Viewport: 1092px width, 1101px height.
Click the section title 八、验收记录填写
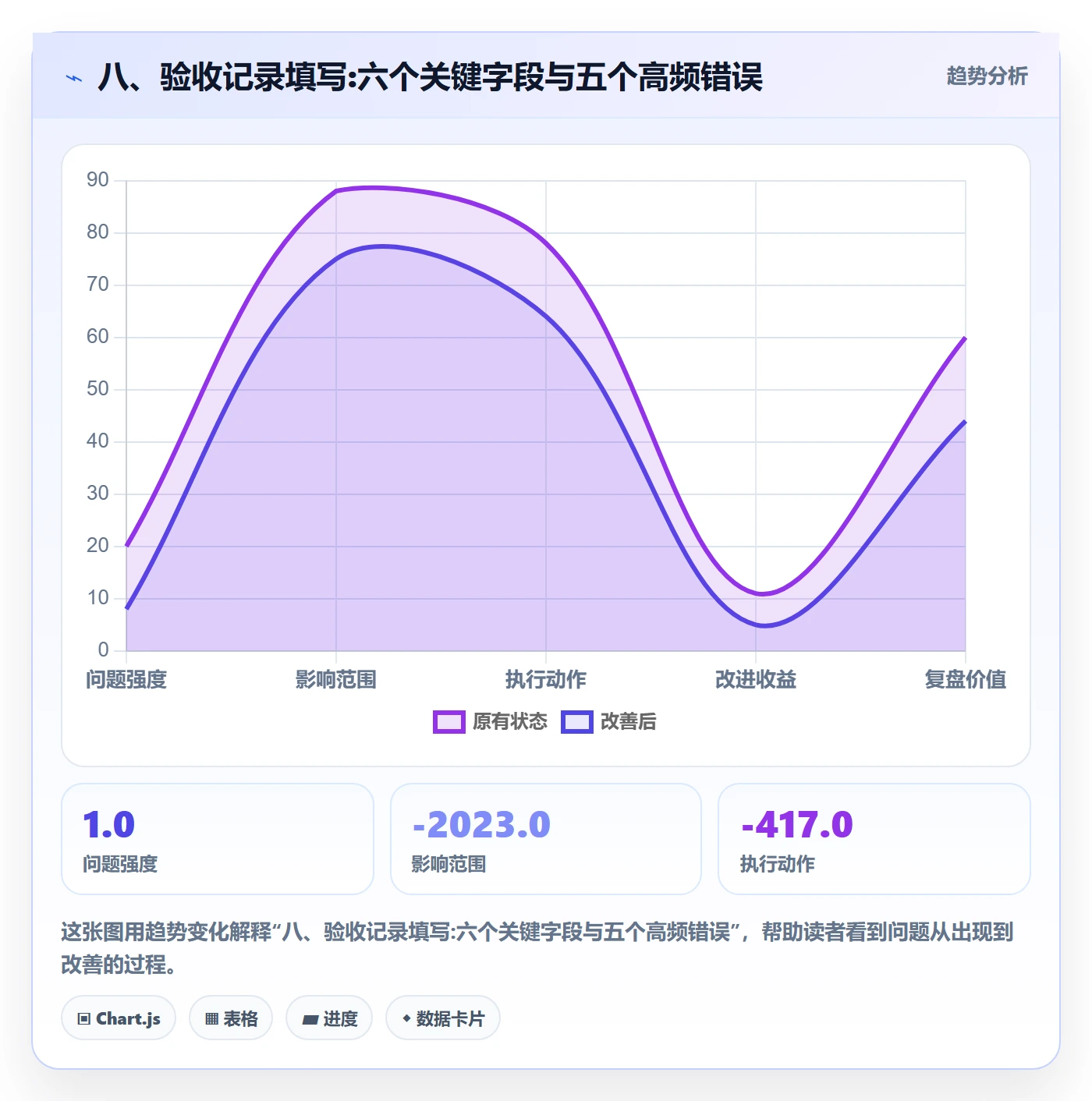point(430,77)
